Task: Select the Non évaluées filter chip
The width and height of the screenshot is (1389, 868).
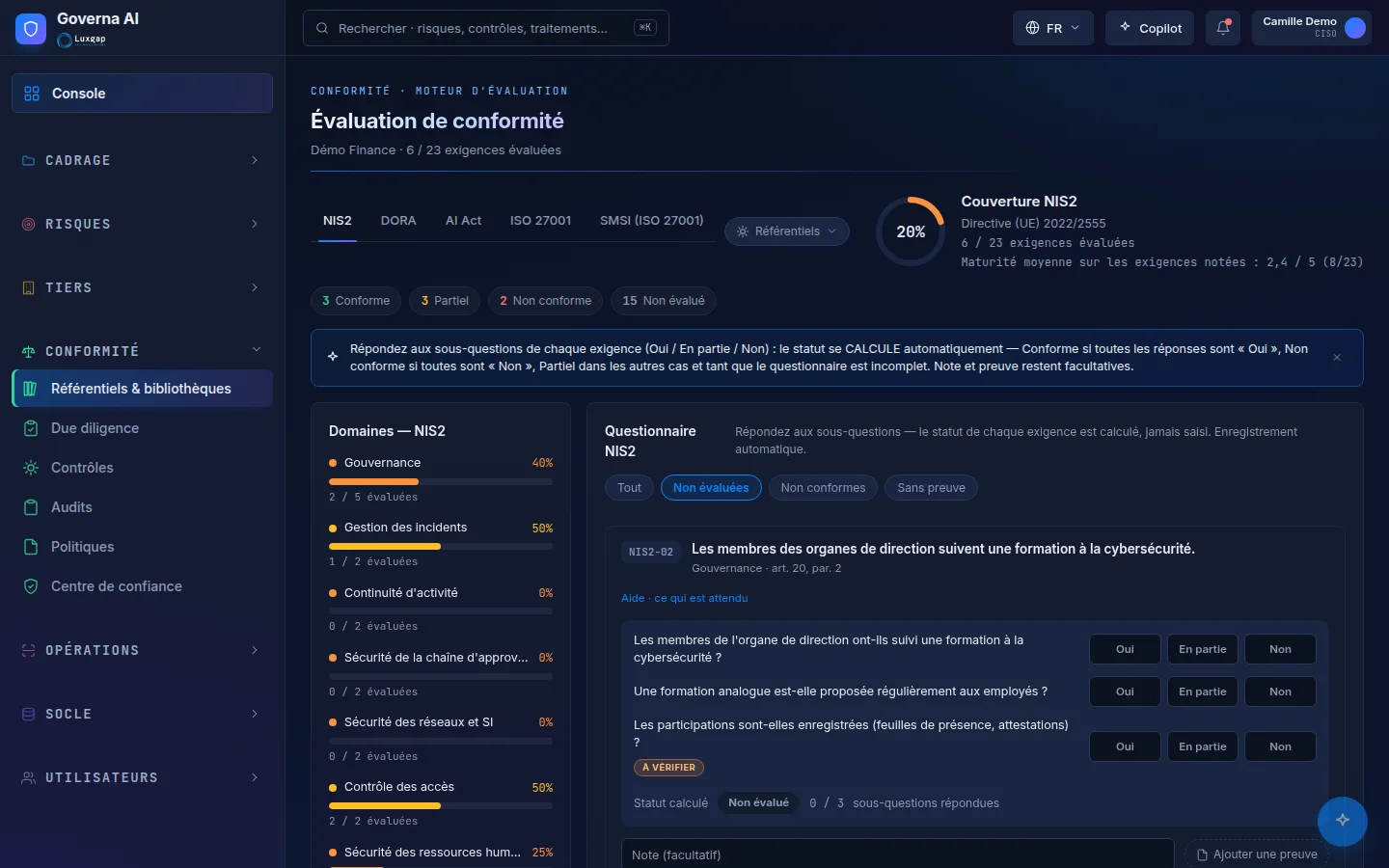Action: (711, 488)
